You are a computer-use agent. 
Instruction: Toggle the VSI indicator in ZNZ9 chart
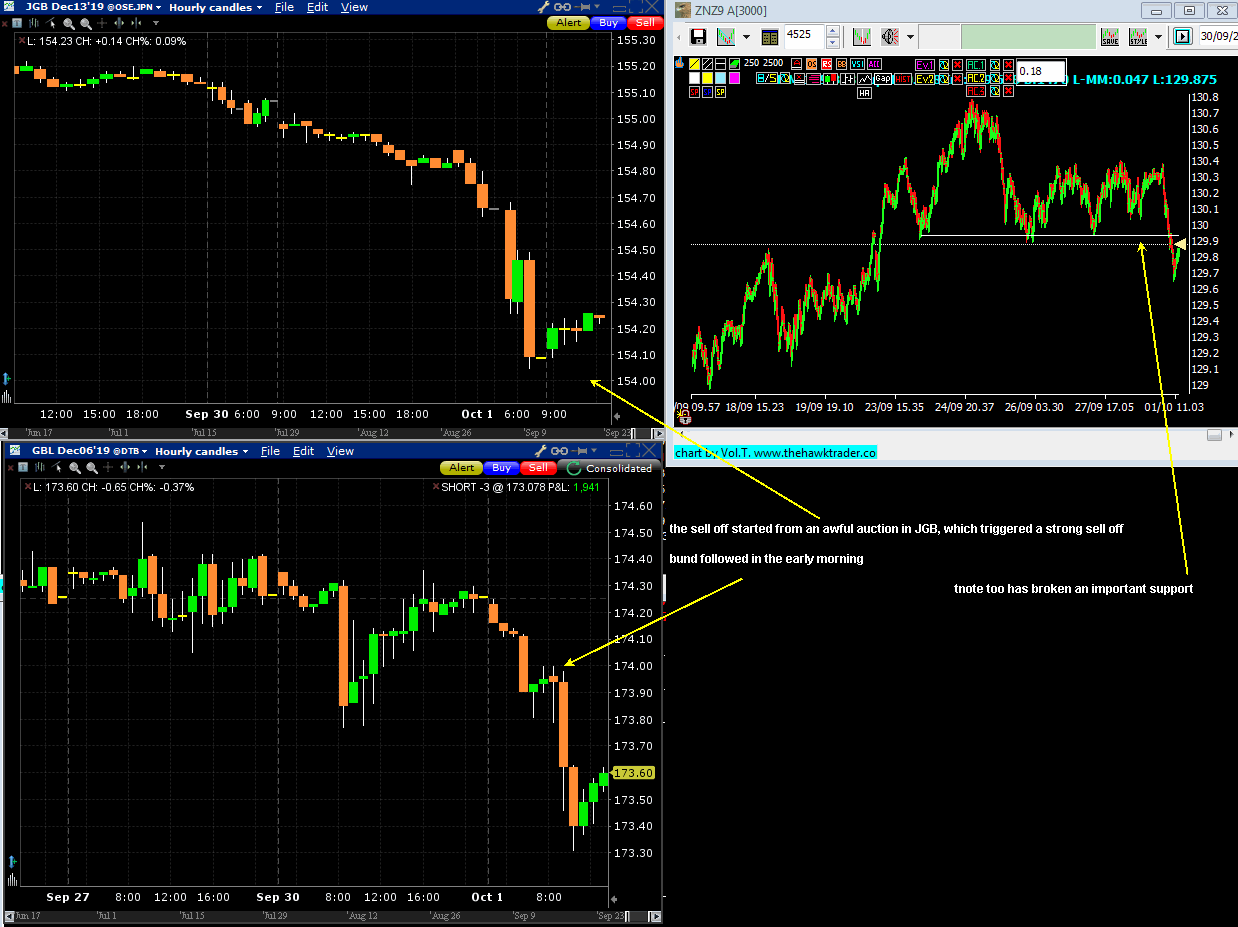click(858, 64)
